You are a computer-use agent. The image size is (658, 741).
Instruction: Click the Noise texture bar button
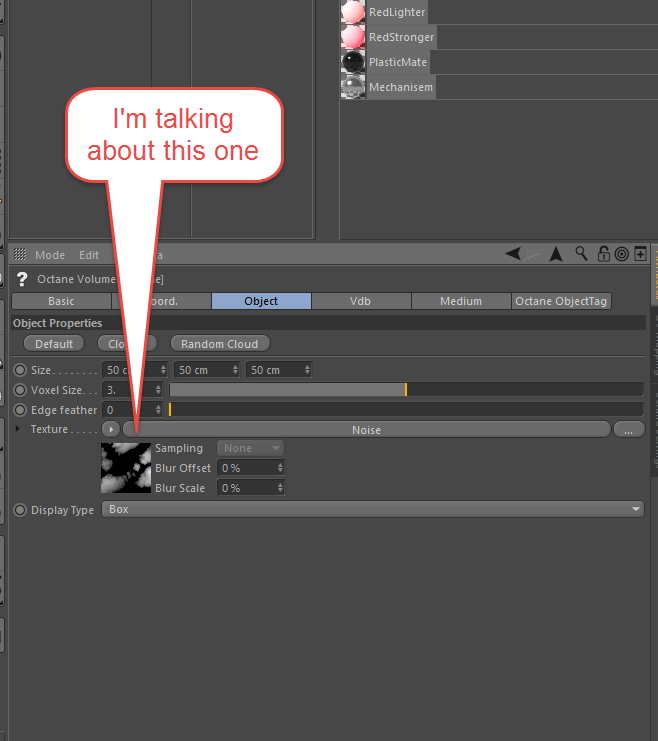[366, 430]
